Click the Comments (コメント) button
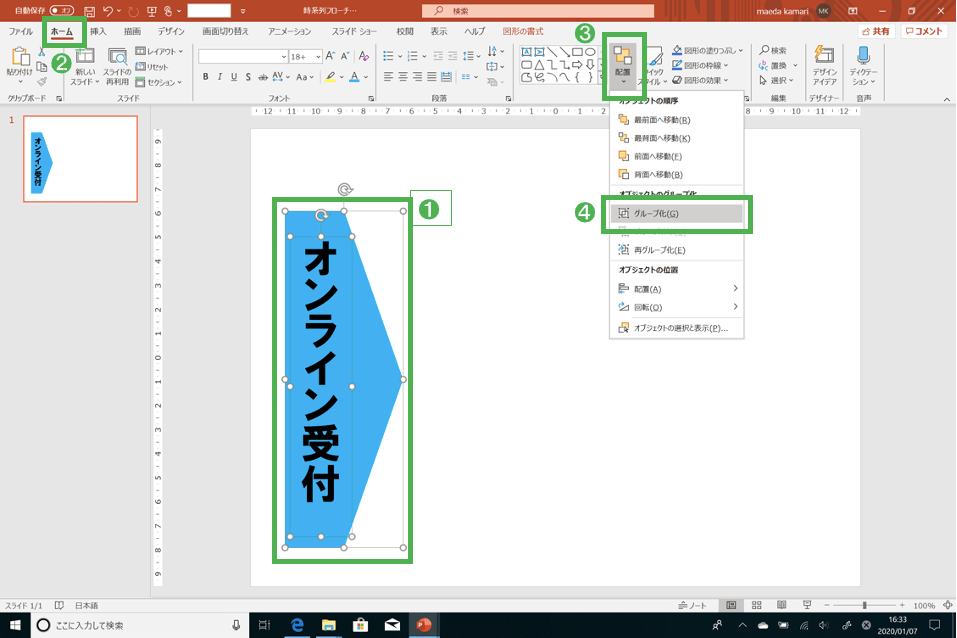 (x=924, y=31)
